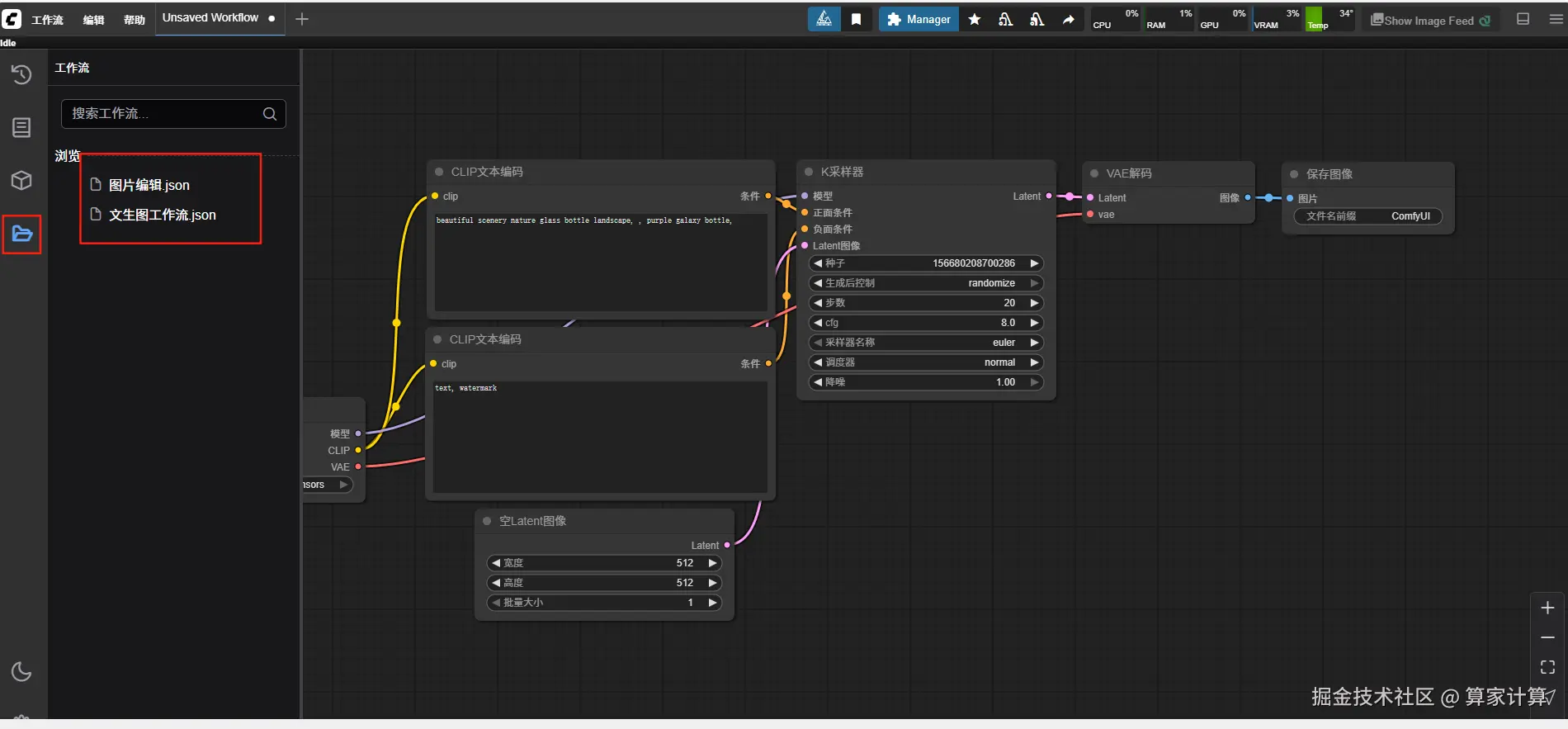Open the 帮助 menu

click(x=134, y=20)
